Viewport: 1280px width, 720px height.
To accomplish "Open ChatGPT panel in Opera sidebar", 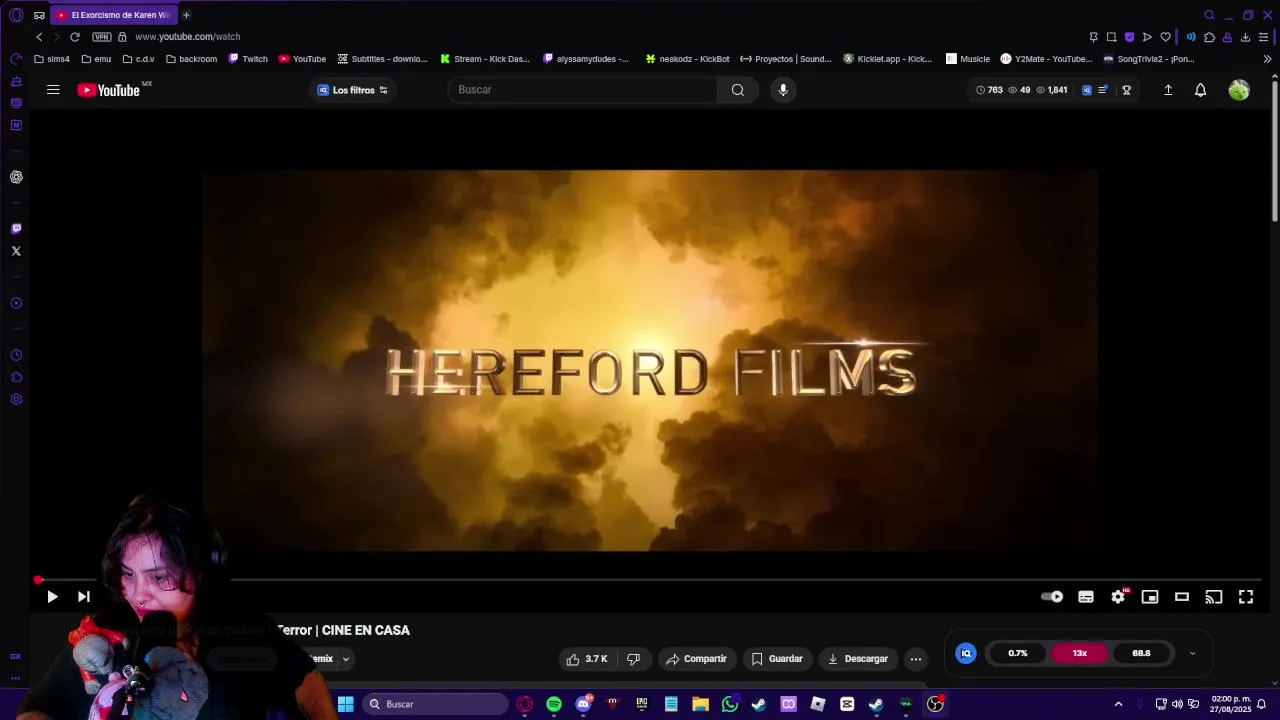I will tap(16, 177).
